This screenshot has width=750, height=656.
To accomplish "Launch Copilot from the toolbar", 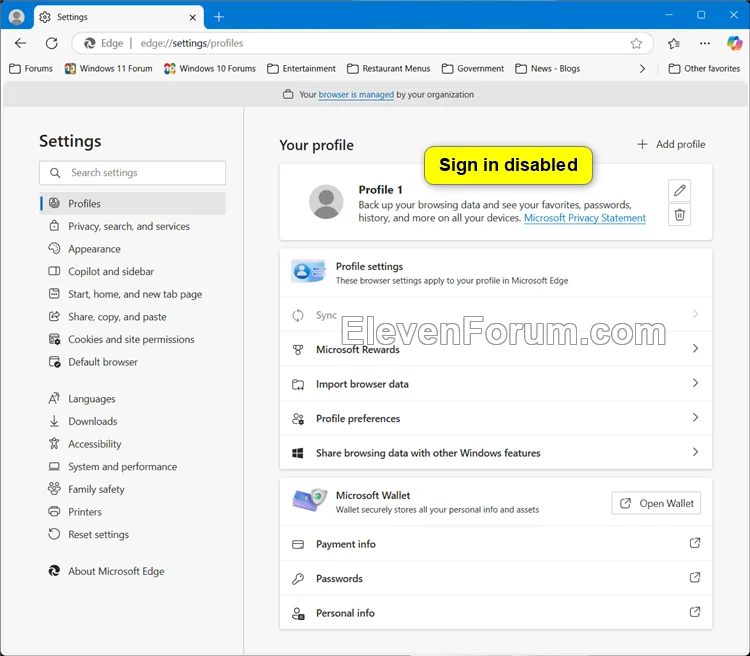I will point(735,44).
